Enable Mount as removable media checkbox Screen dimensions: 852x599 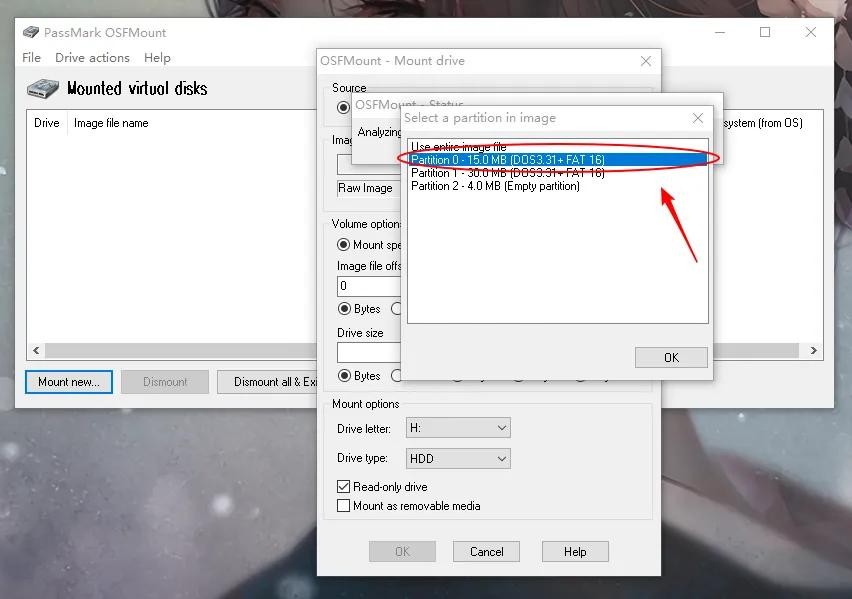(344, 506)
